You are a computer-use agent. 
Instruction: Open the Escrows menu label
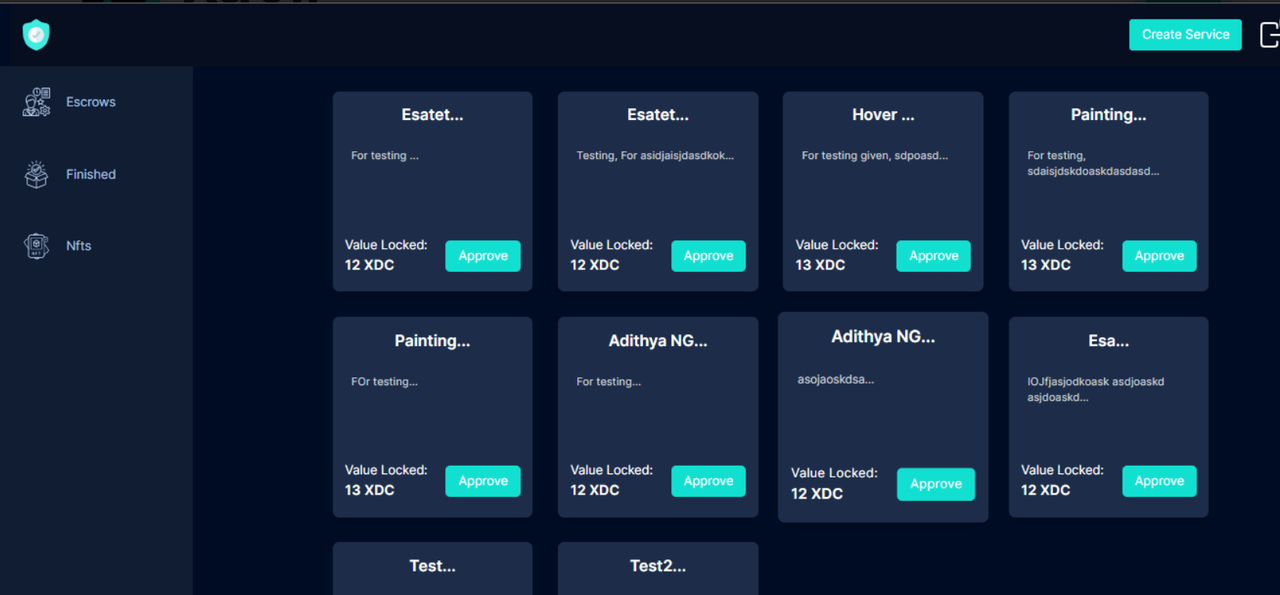pyautogui.click(x=91, y=102)
